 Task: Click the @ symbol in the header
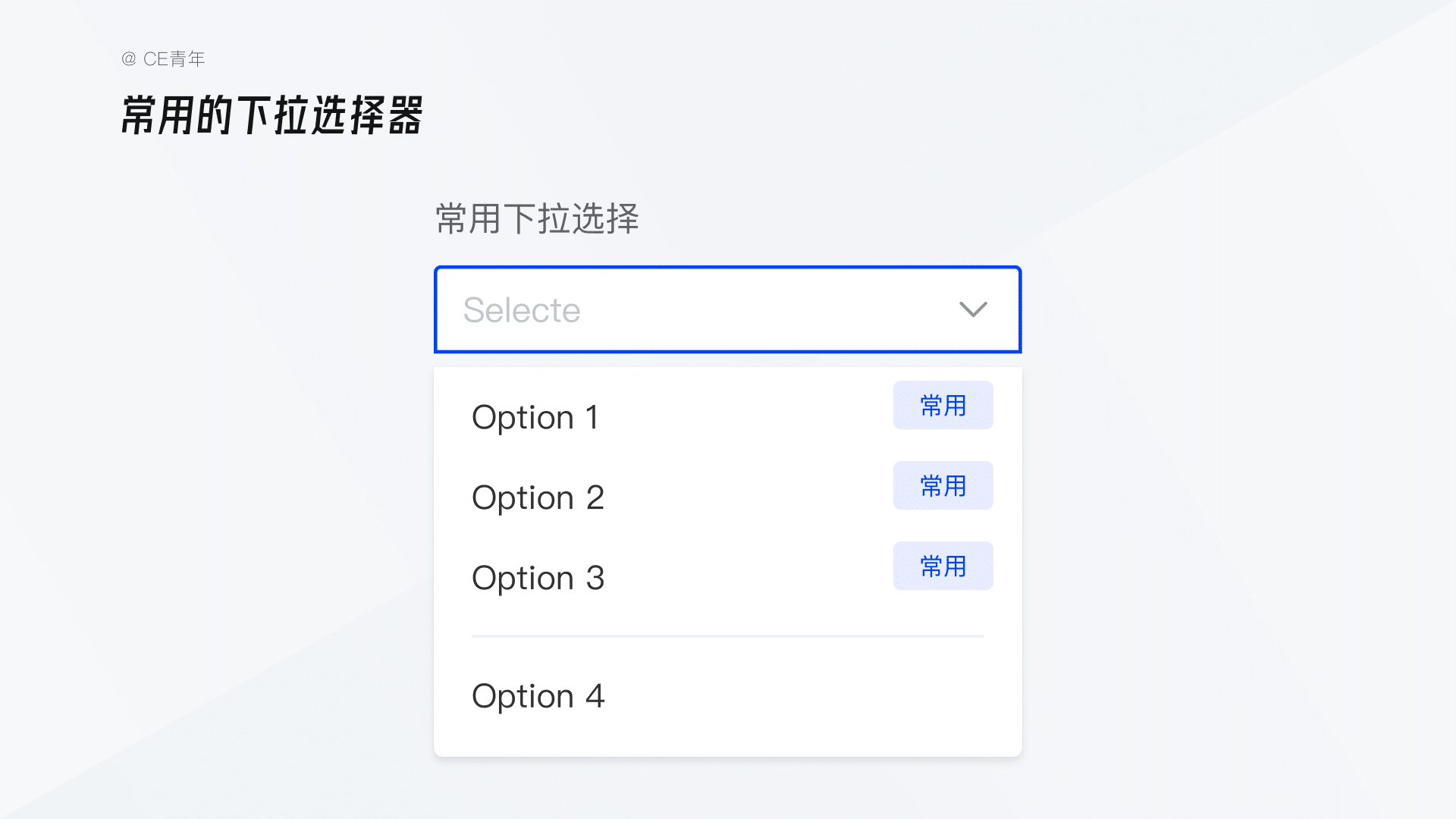click(129, 59)
